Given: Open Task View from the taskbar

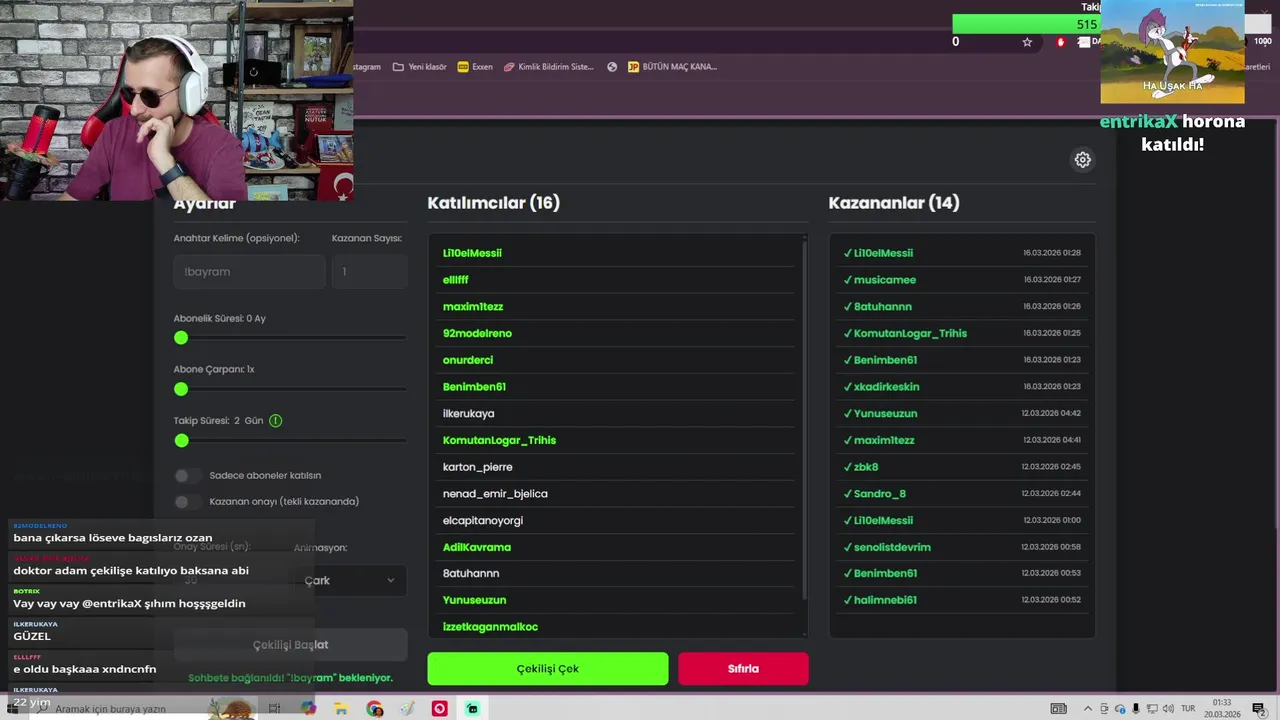Looking at the screenshot, I should (x=274, y=709).
